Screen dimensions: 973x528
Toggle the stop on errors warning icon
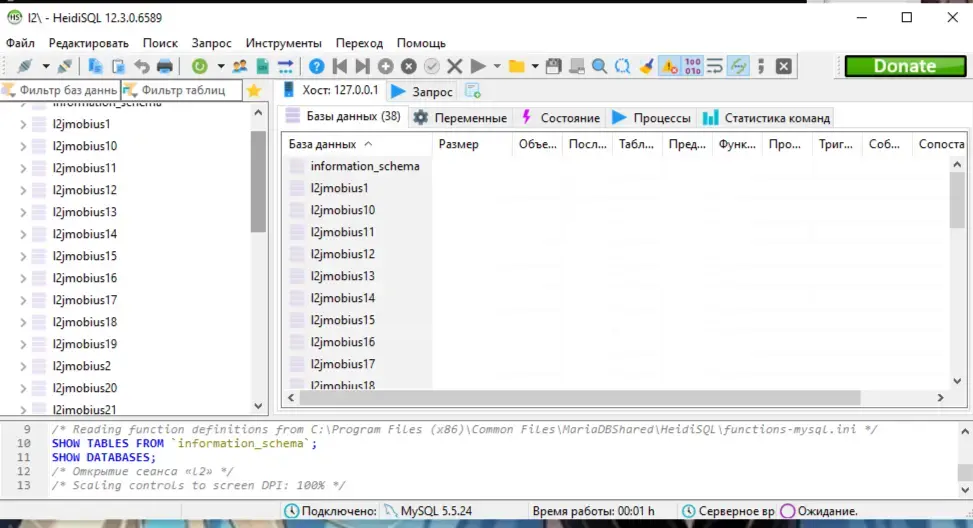coord(670,66)
